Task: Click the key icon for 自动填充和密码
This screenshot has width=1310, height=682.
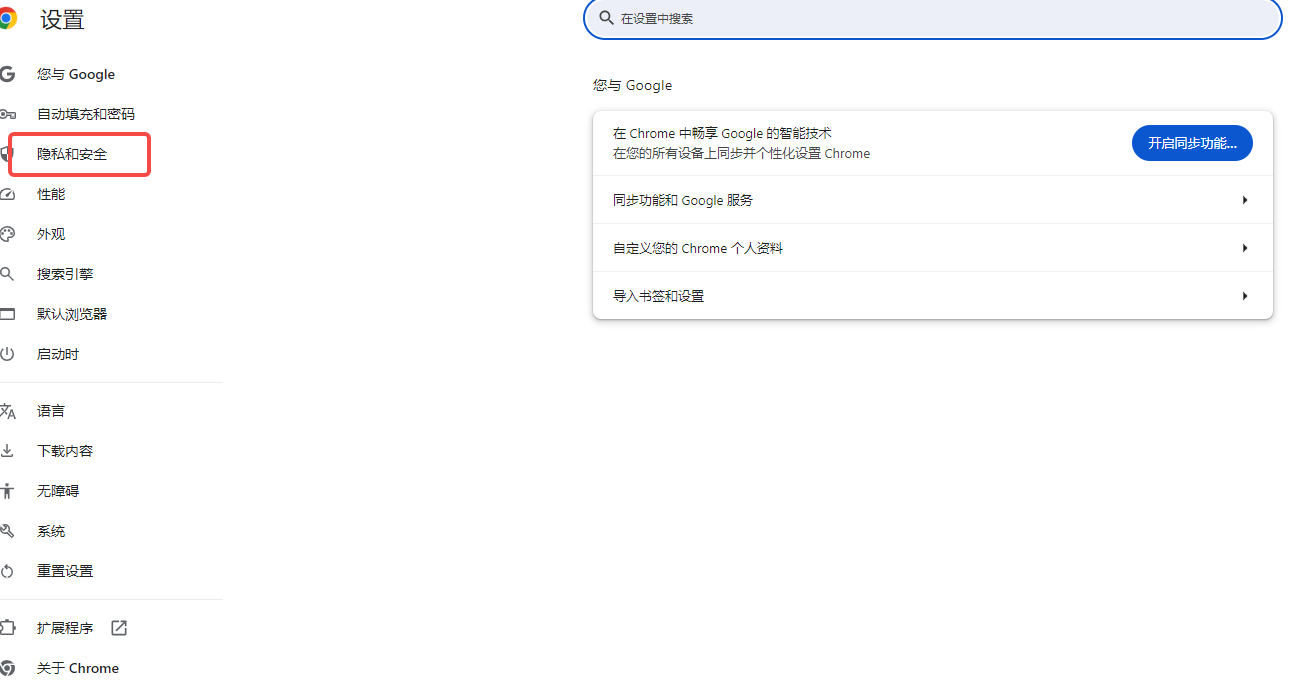Action: (x=7, y=114)
